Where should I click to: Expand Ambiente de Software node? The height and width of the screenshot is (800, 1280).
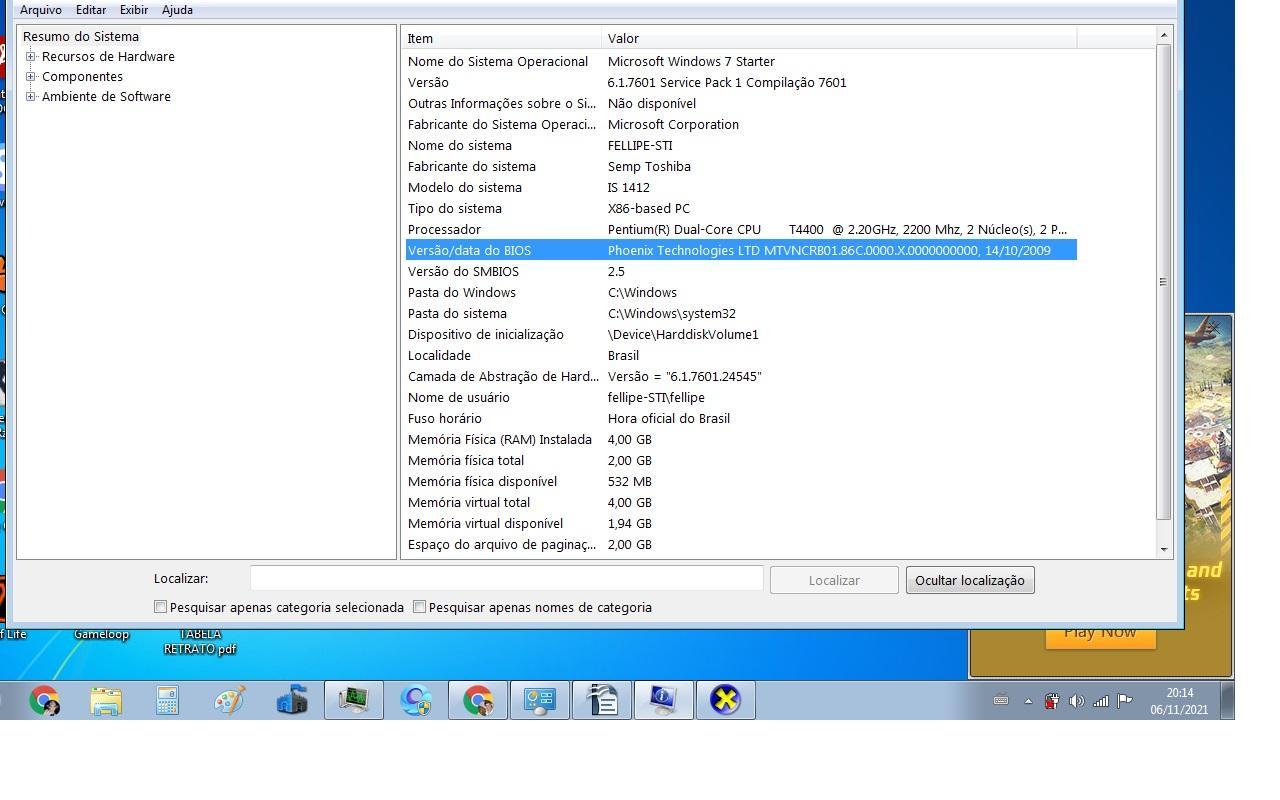click(x=31, y=96)
